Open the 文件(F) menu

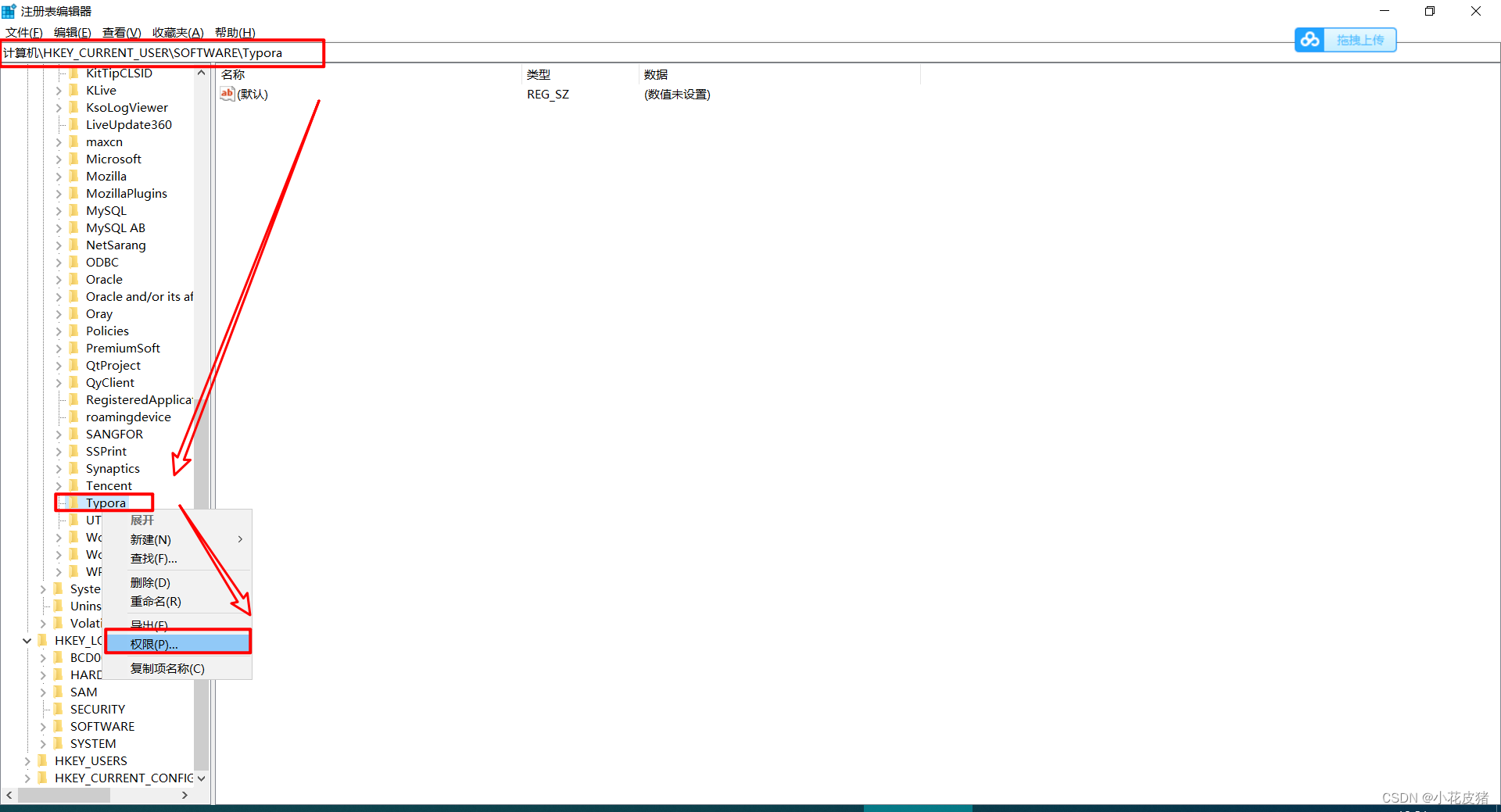coord(24,32)
